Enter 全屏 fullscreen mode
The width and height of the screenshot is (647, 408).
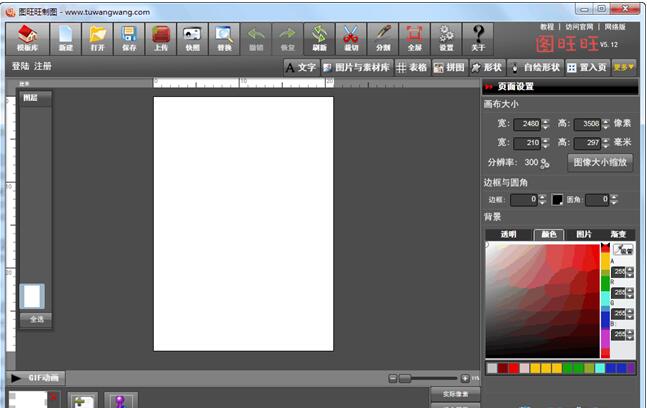click(x=414, y=38)
